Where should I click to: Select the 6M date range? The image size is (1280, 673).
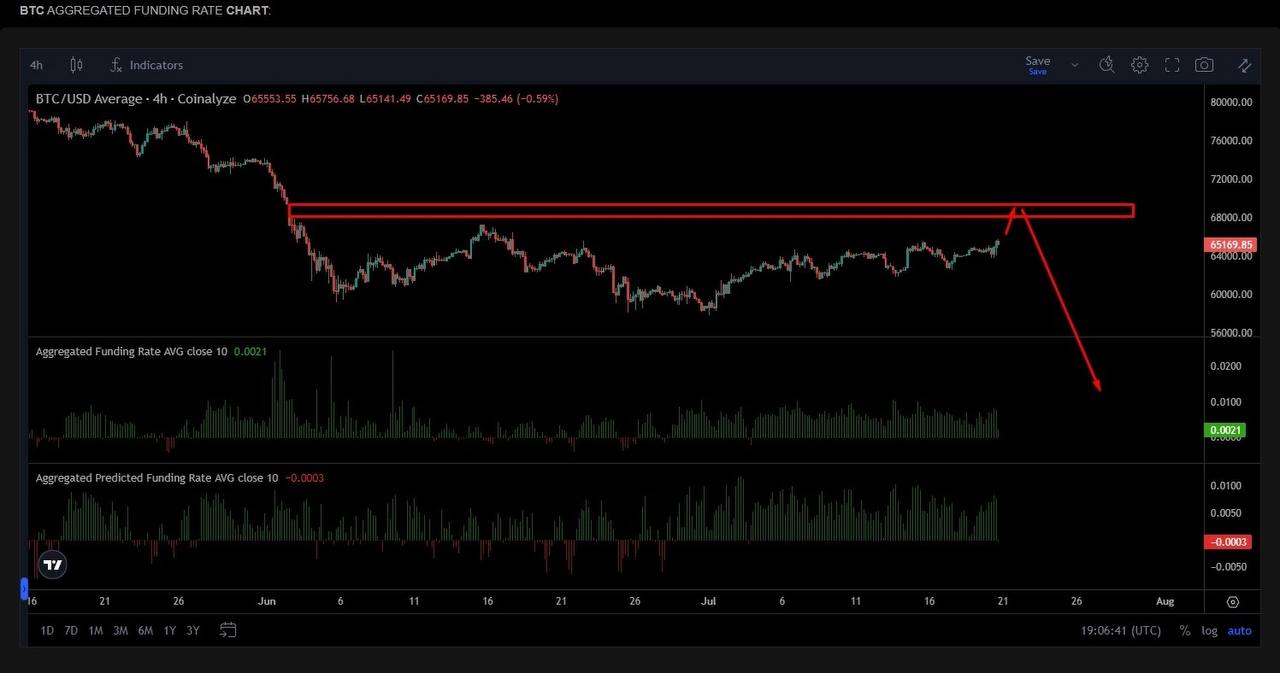click(x=145, y=631)
